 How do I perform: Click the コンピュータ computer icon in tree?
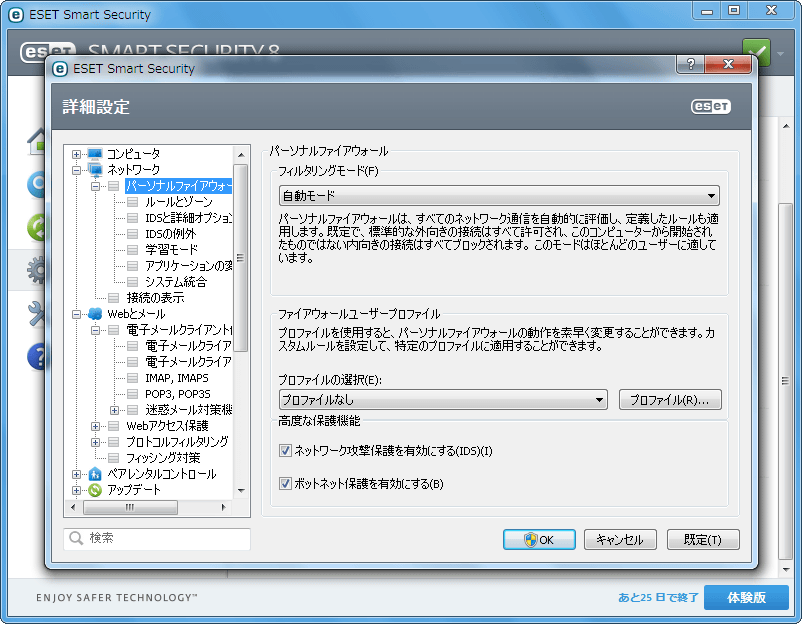(x=95, y=153)
